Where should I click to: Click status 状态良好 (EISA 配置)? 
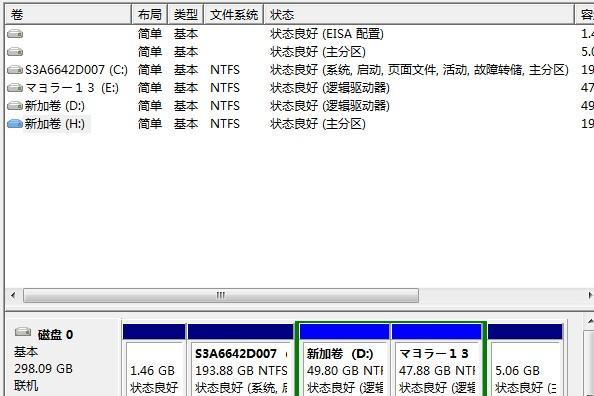pos(327,34)
